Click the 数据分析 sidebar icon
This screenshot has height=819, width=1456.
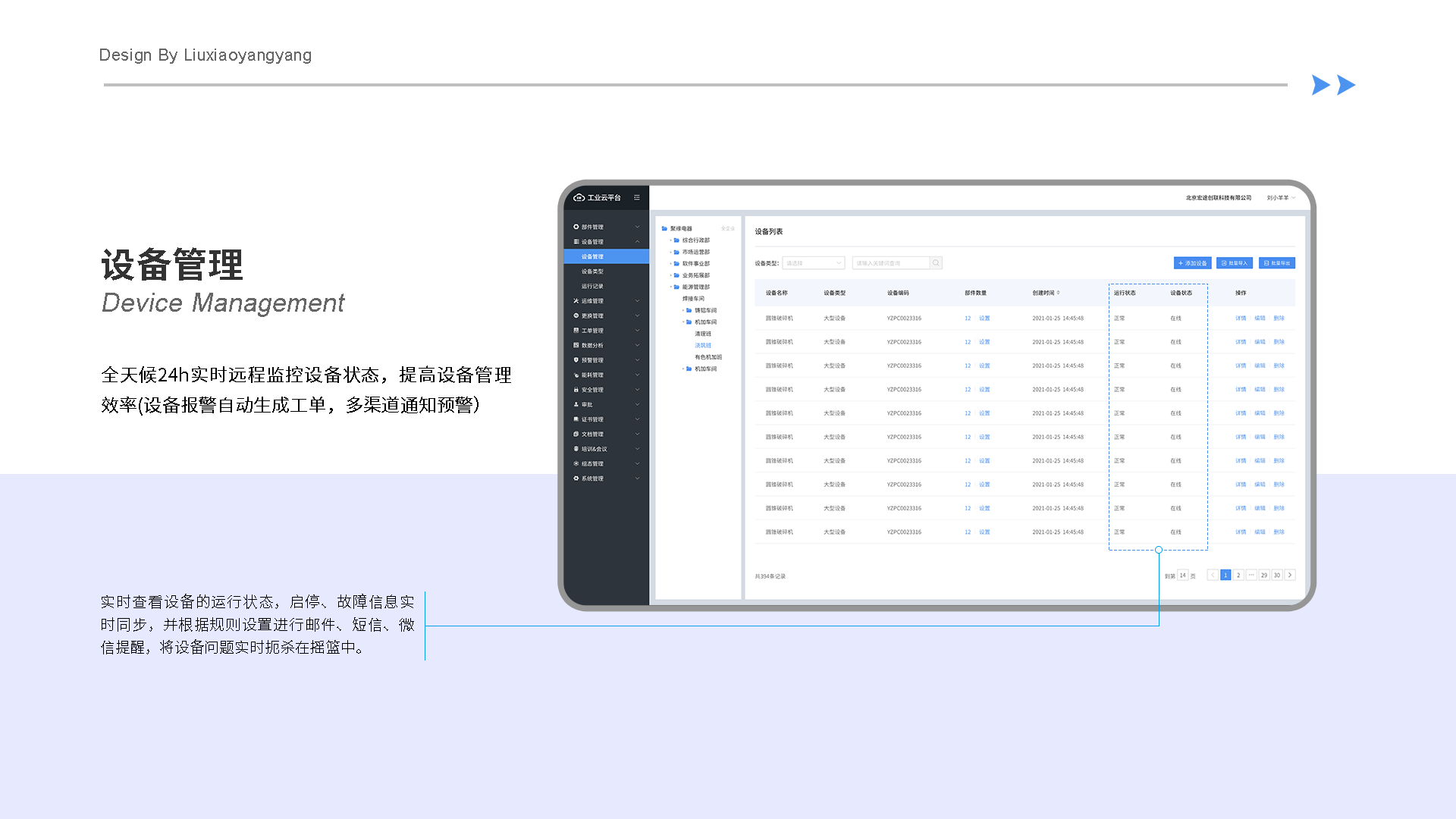click(x=576, y=345)
